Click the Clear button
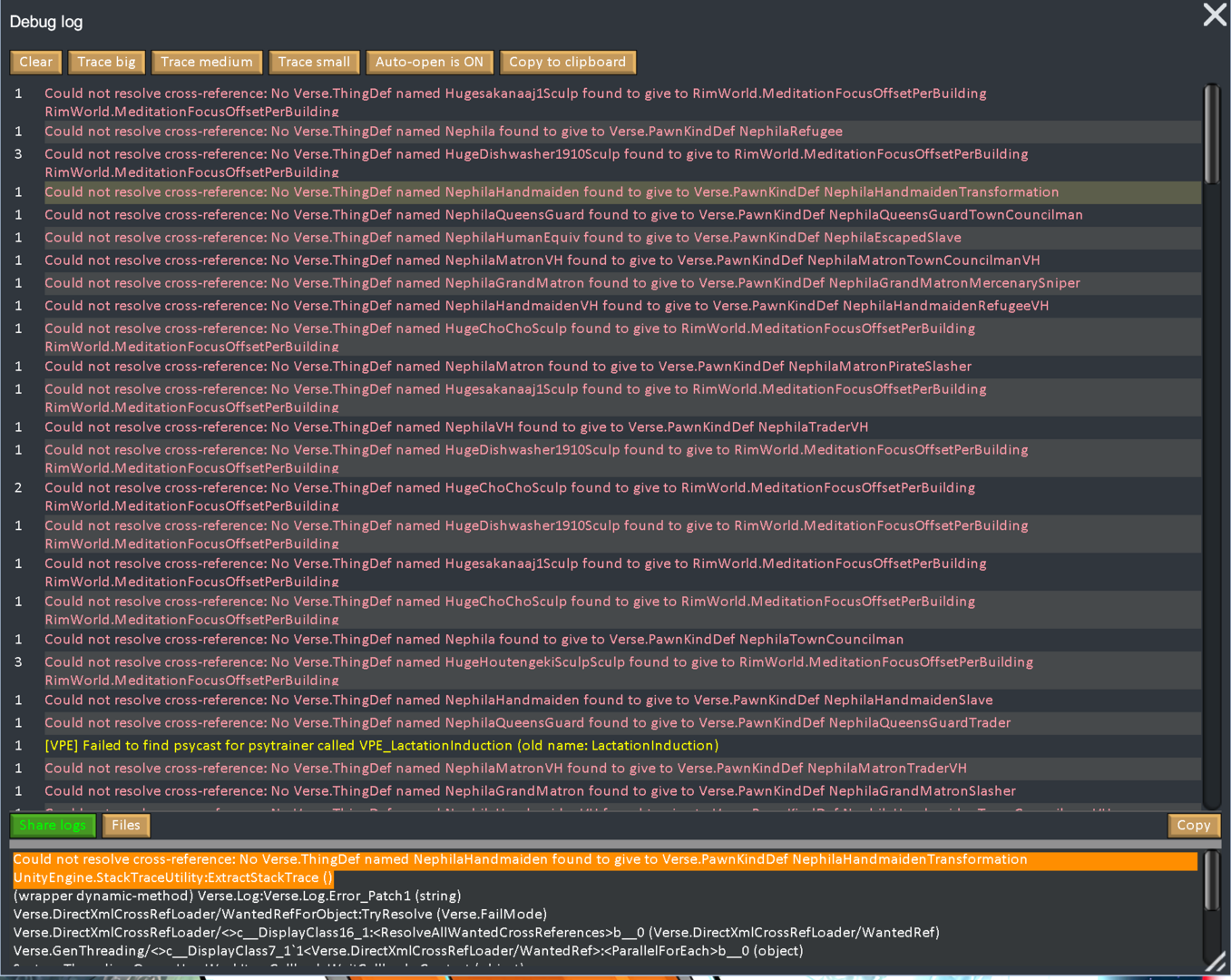This screenshot has height=980, width=1231. [x=36, y=62]
